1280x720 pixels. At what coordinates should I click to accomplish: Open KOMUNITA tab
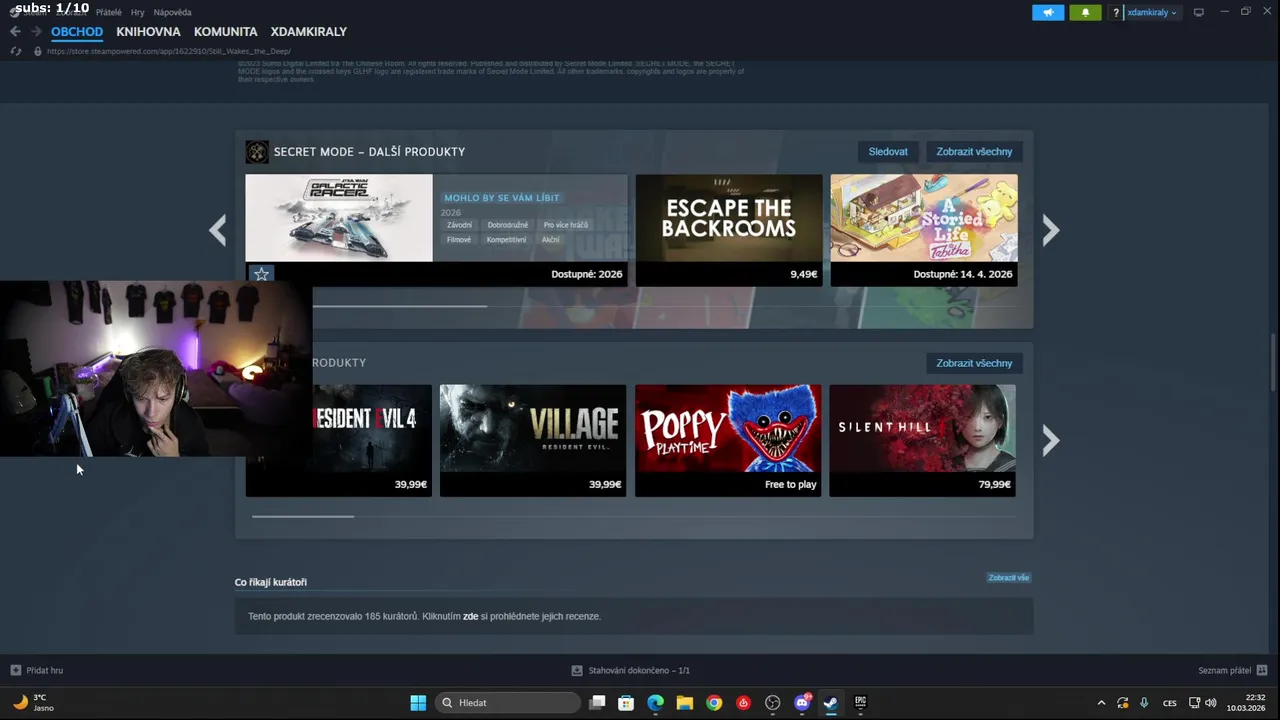[226, 32]
